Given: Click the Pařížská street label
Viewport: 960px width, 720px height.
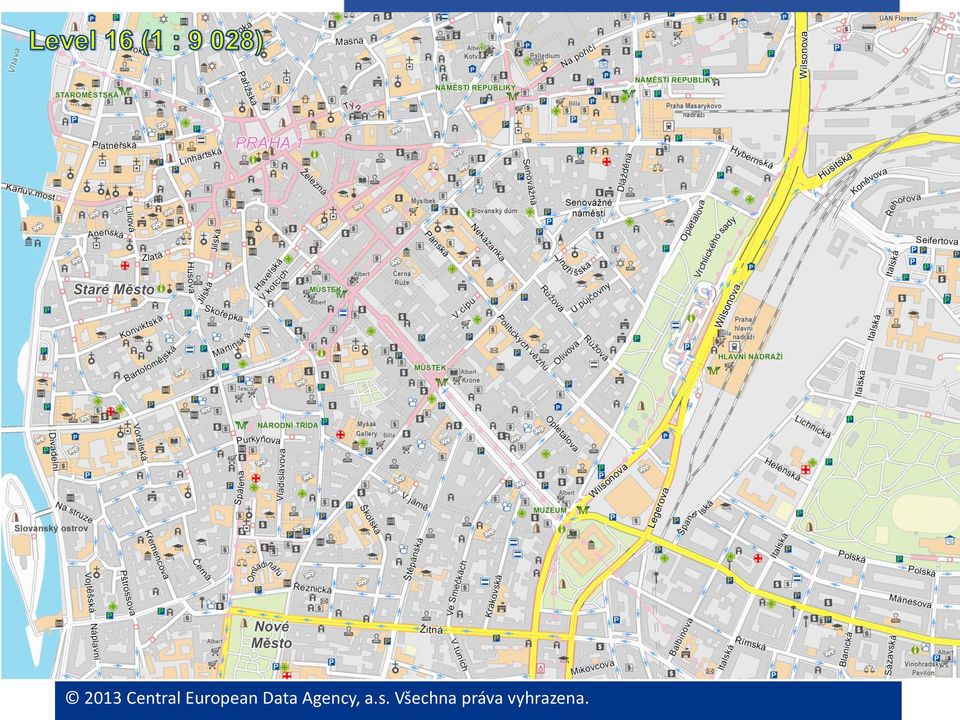Looking at the screenshot, I should pos(249,88).
